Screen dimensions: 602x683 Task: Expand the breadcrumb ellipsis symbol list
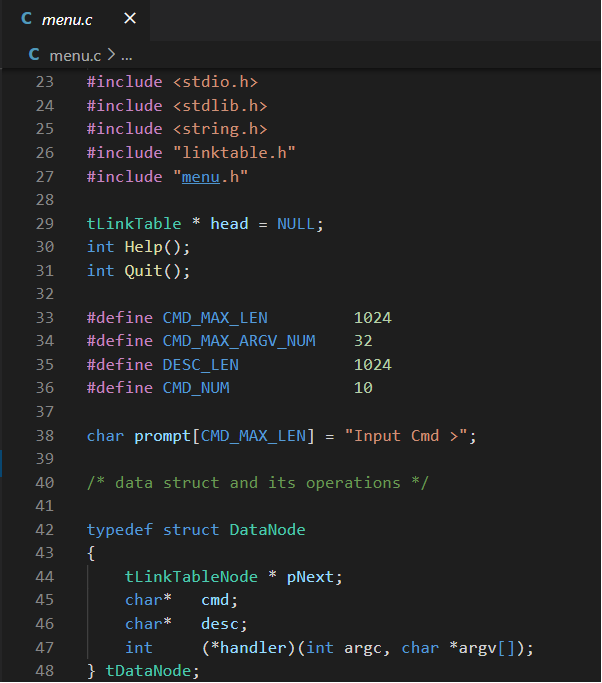126,54
